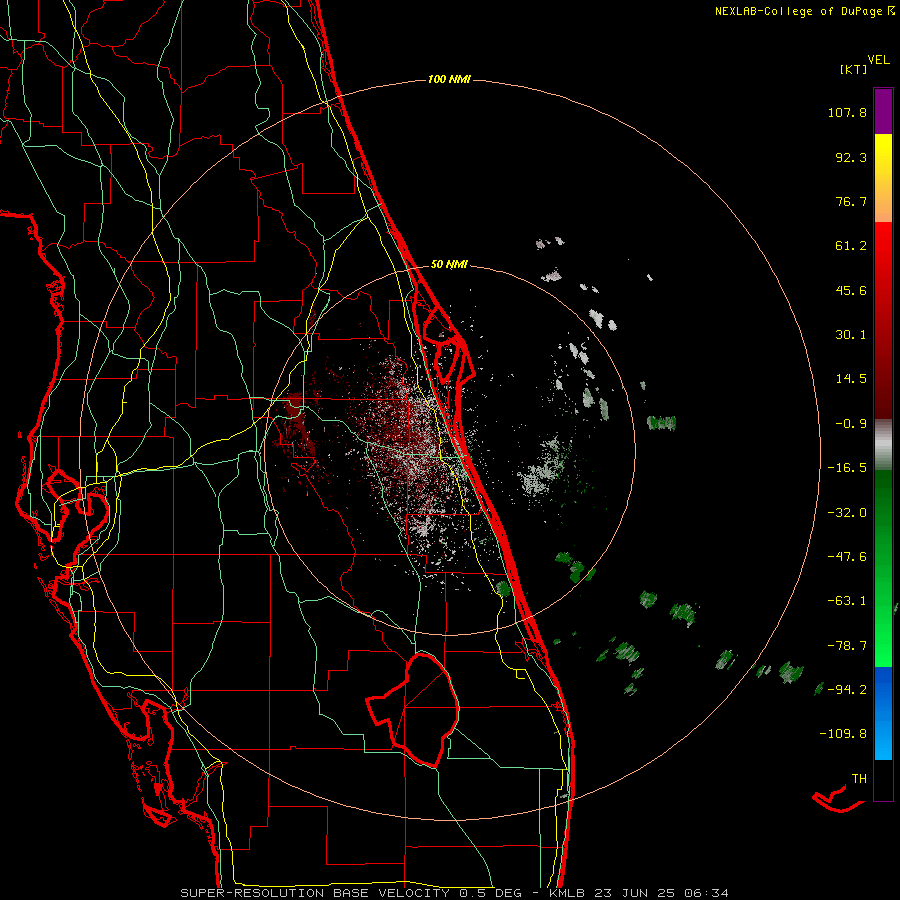Click the [KT] units label

[x=854, y=69]
